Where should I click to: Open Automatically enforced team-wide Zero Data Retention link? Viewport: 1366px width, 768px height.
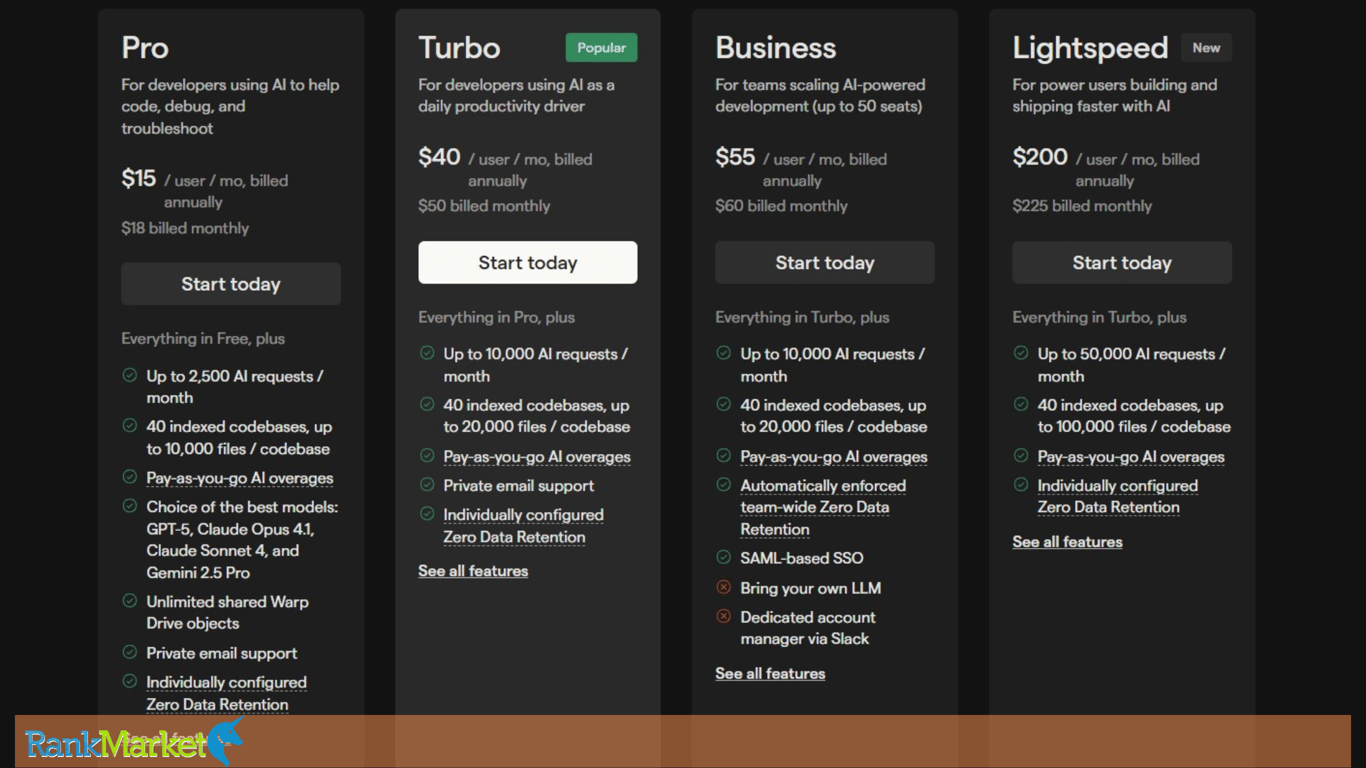click(x=823, y=507)
